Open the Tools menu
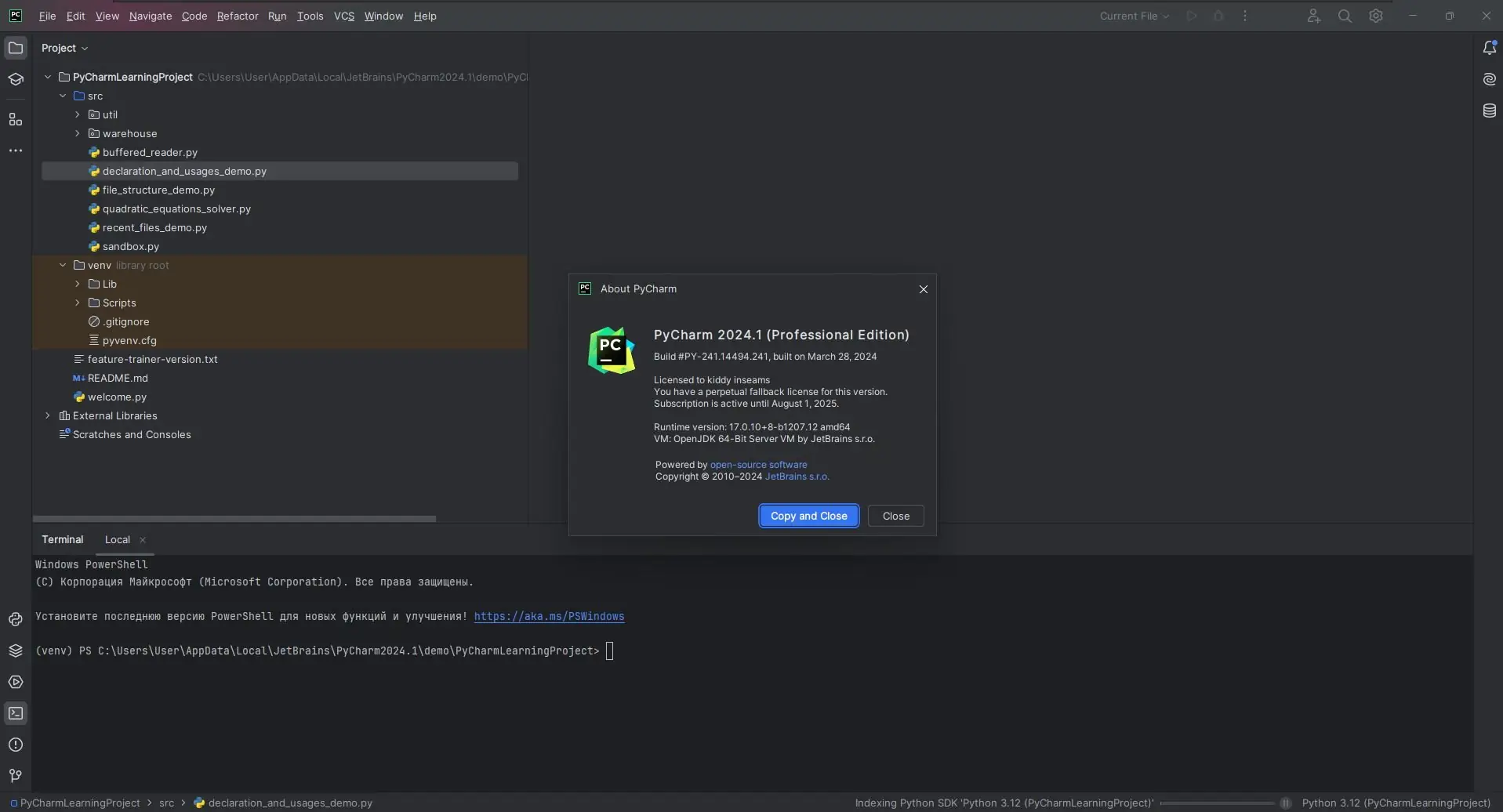The height and width of the screenshot is (812, 1503). tap(310, 16)
